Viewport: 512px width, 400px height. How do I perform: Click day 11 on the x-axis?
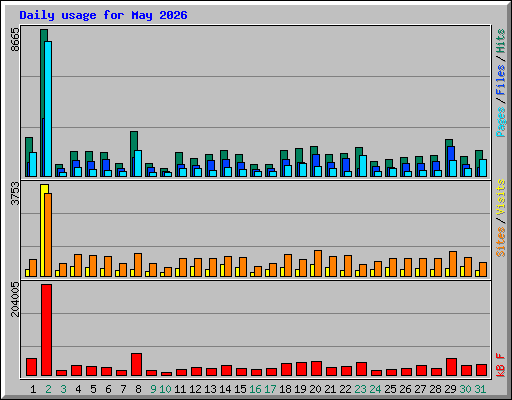(x=180, y=389)
